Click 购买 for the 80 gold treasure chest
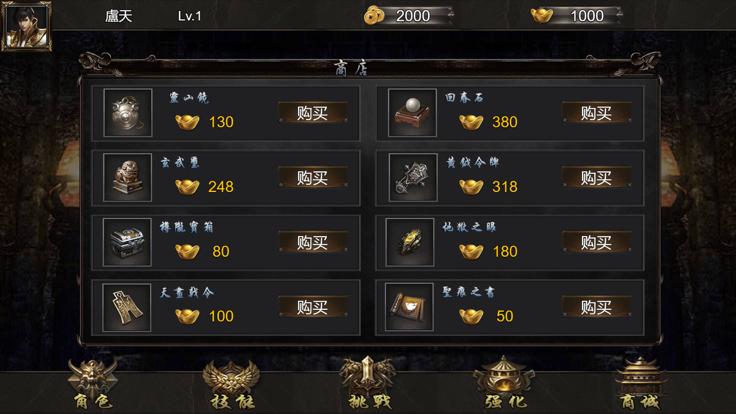This screenshot has width=736, height=414. [313, 243]
